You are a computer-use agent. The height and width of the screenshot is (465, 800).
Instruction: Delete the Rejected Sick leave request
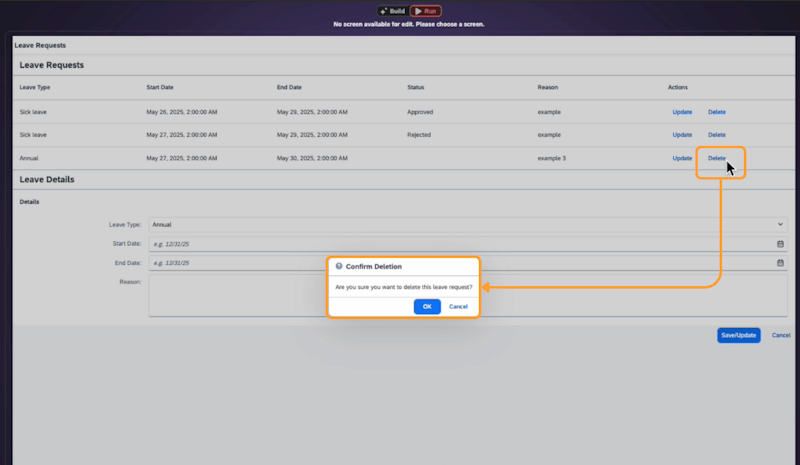(x=717, y=135)
